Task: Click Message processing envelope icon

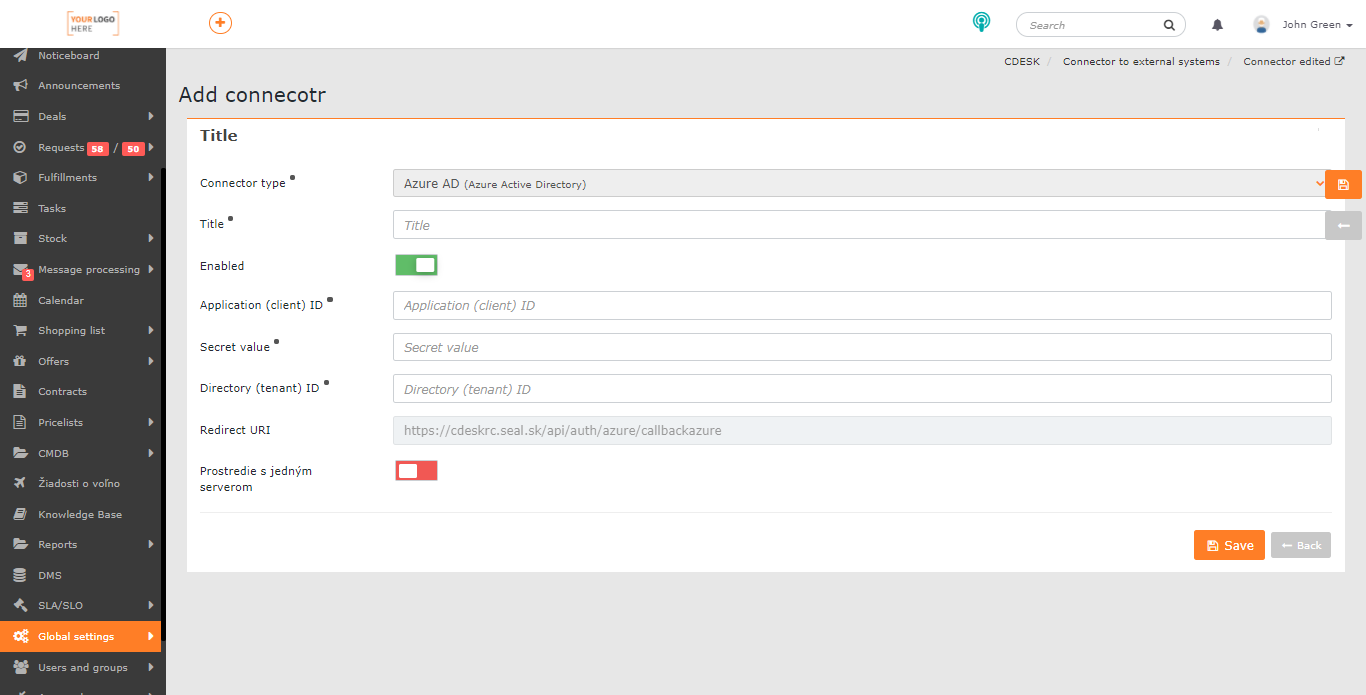Action: point(20,269)
